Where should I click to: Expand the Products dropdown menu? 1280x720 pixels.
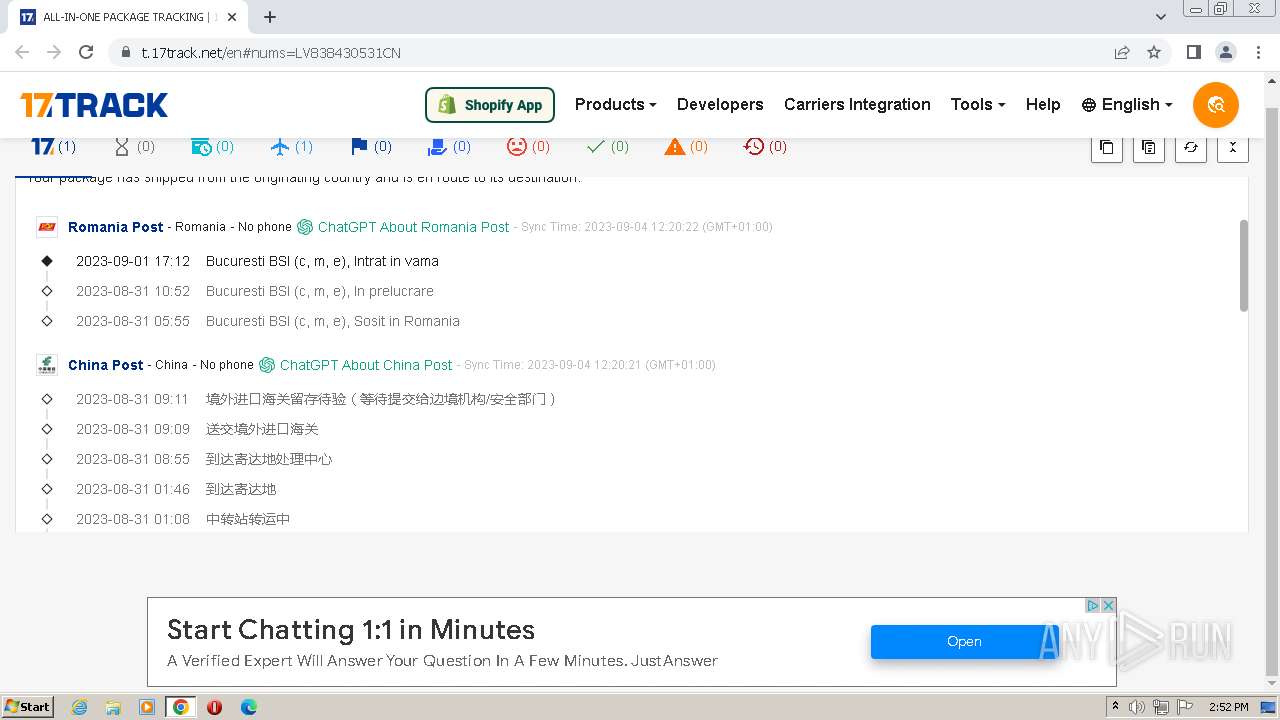coord(615,104)
